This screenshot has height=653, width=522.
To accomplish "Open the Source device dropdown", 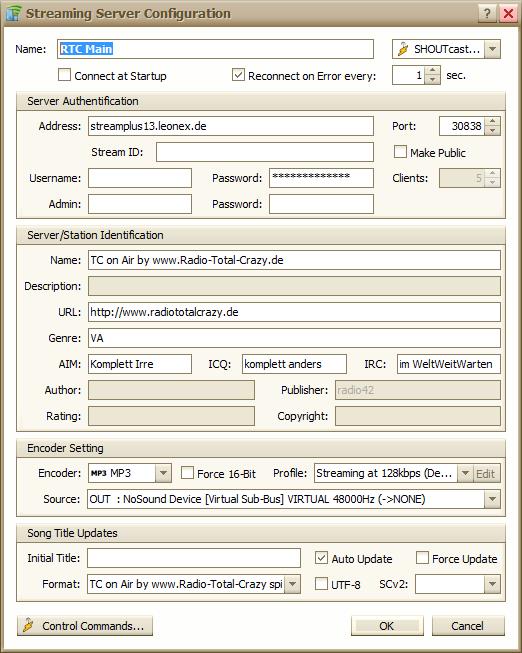I will (x=492, y=499).
